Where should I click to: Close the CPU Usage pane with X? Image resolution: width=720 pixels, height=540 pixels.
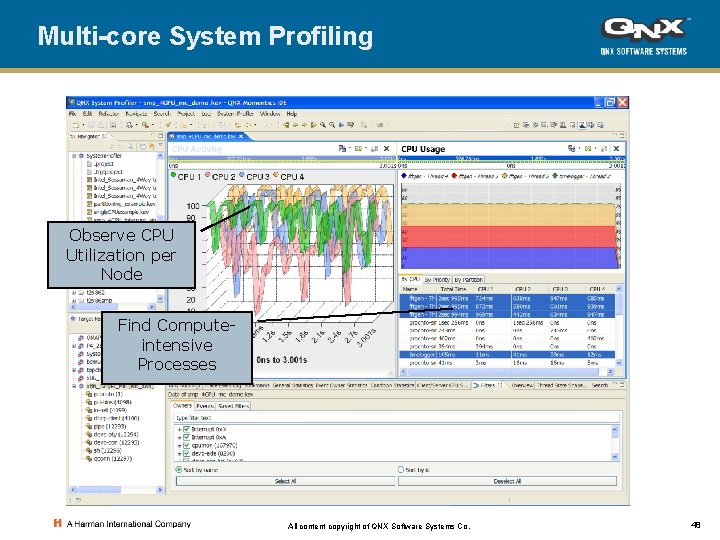click(x=616, y=148)
